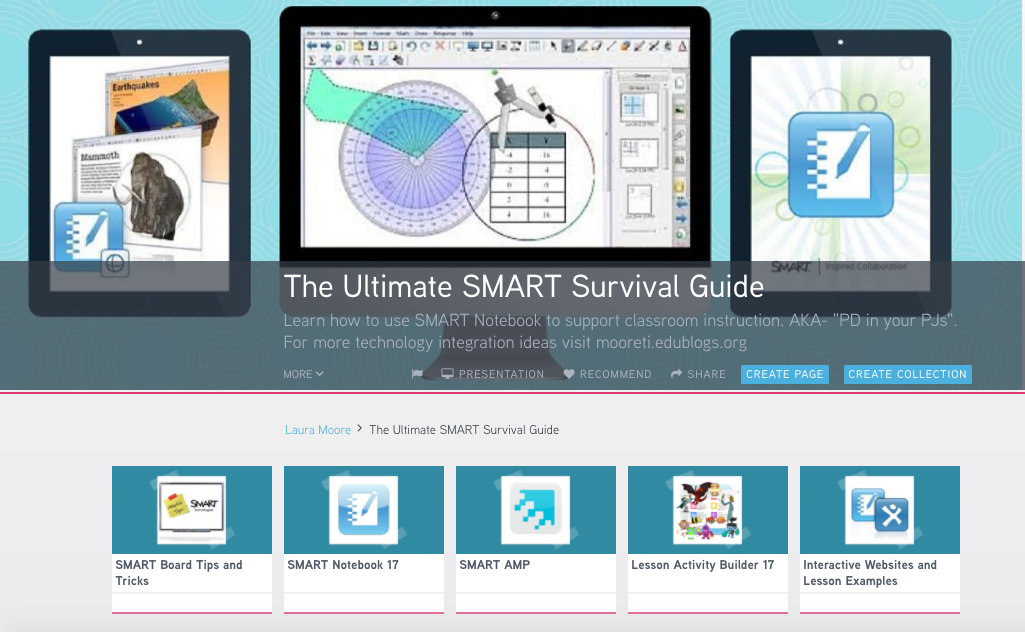This screenshot has width=1025, height=632.
Task: Recommend this page with the heart button
Action: (x=607, y=374)
